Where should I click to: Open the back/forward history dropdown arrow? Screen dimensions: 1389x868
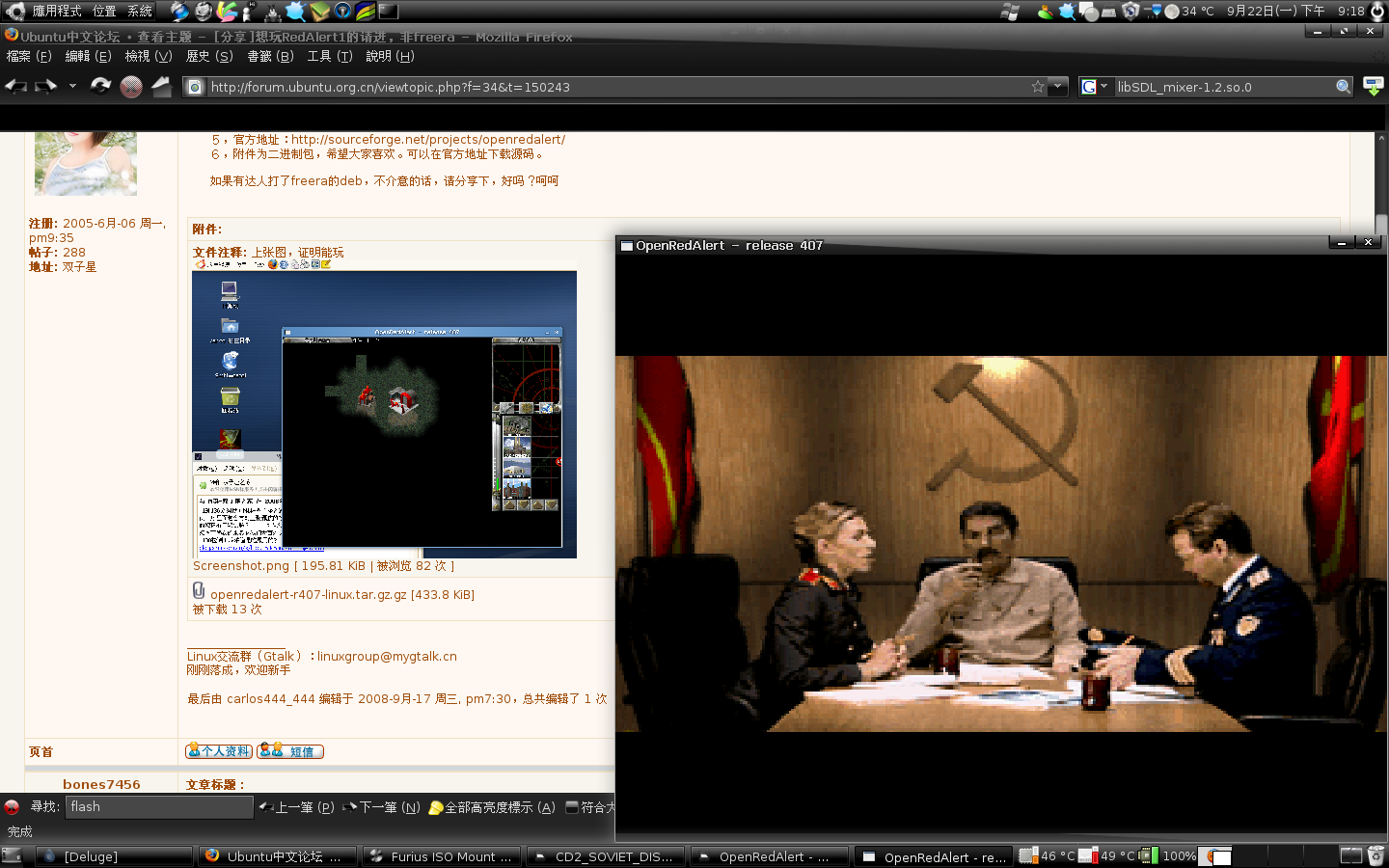(72, 86)
